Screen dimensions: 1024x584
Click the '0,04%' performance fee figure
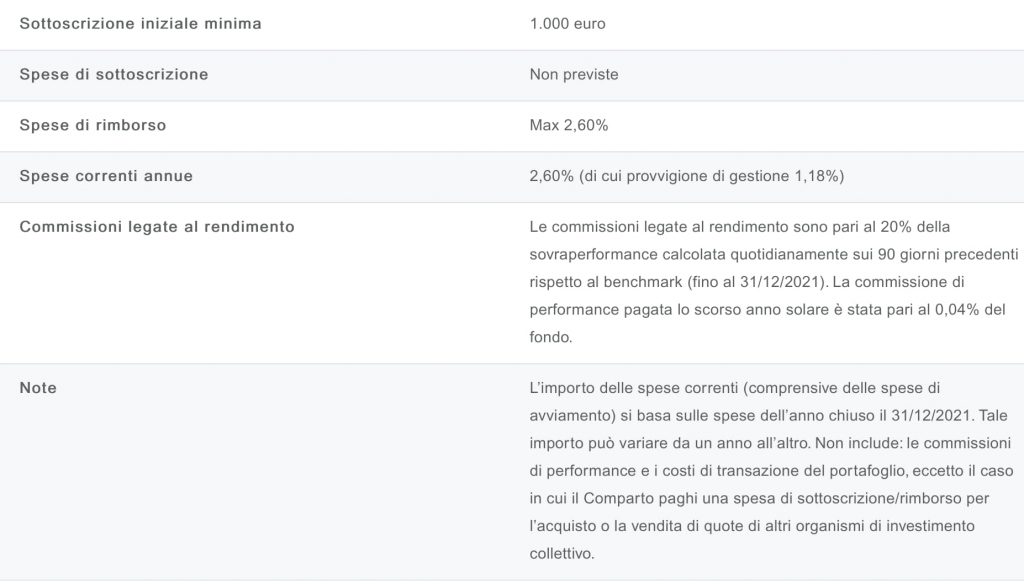click(948, 310)
